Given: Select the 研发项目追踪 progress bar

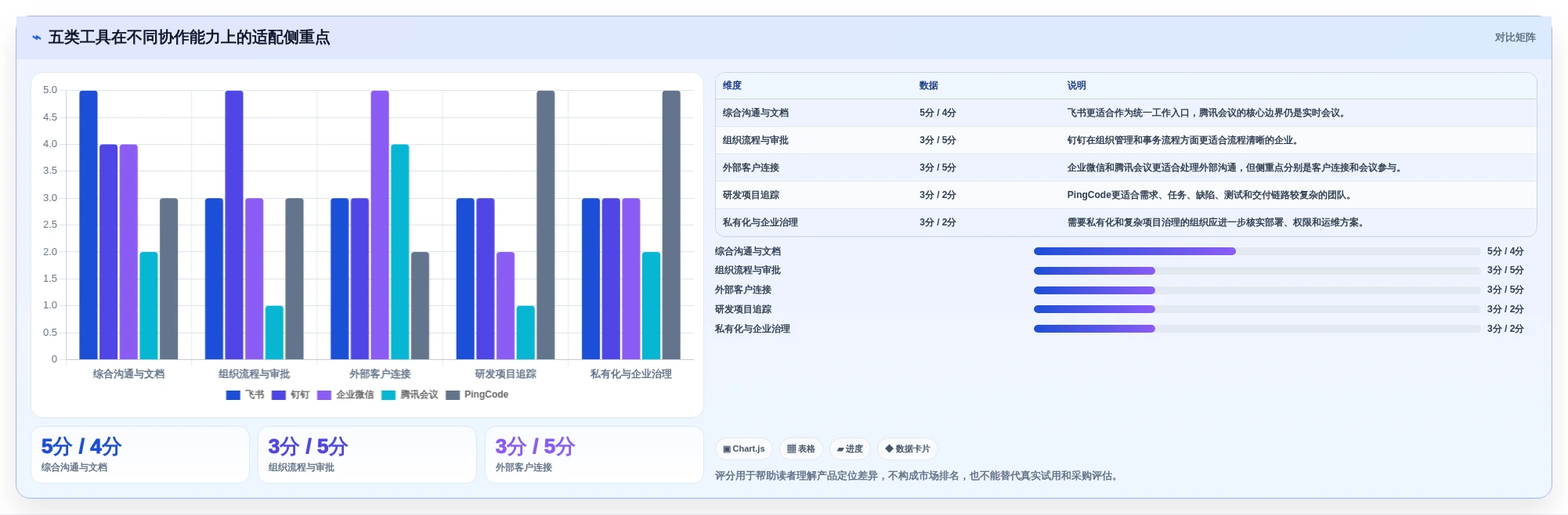Looking at the screenshot, I should (x=1257, y=309).
